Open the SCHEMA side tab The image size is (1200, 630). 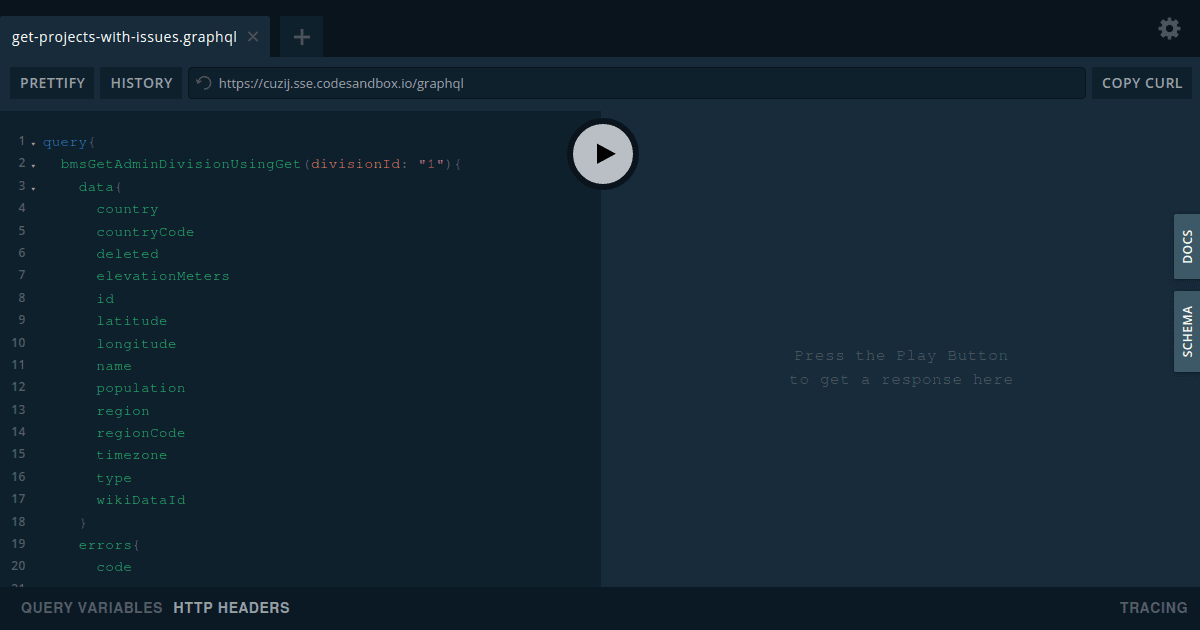[1187, 332]
